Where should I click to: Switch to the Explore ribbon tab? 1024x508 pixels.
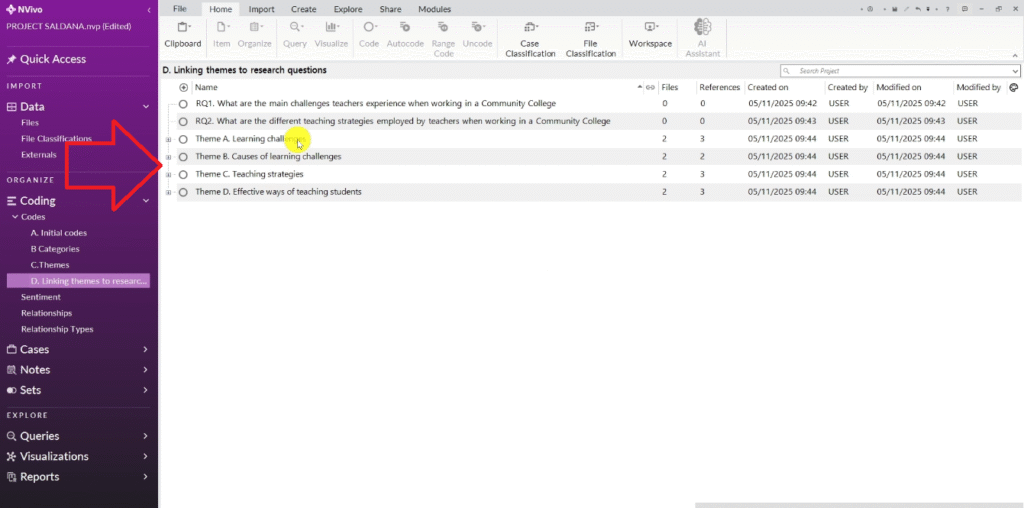[348, 9]
